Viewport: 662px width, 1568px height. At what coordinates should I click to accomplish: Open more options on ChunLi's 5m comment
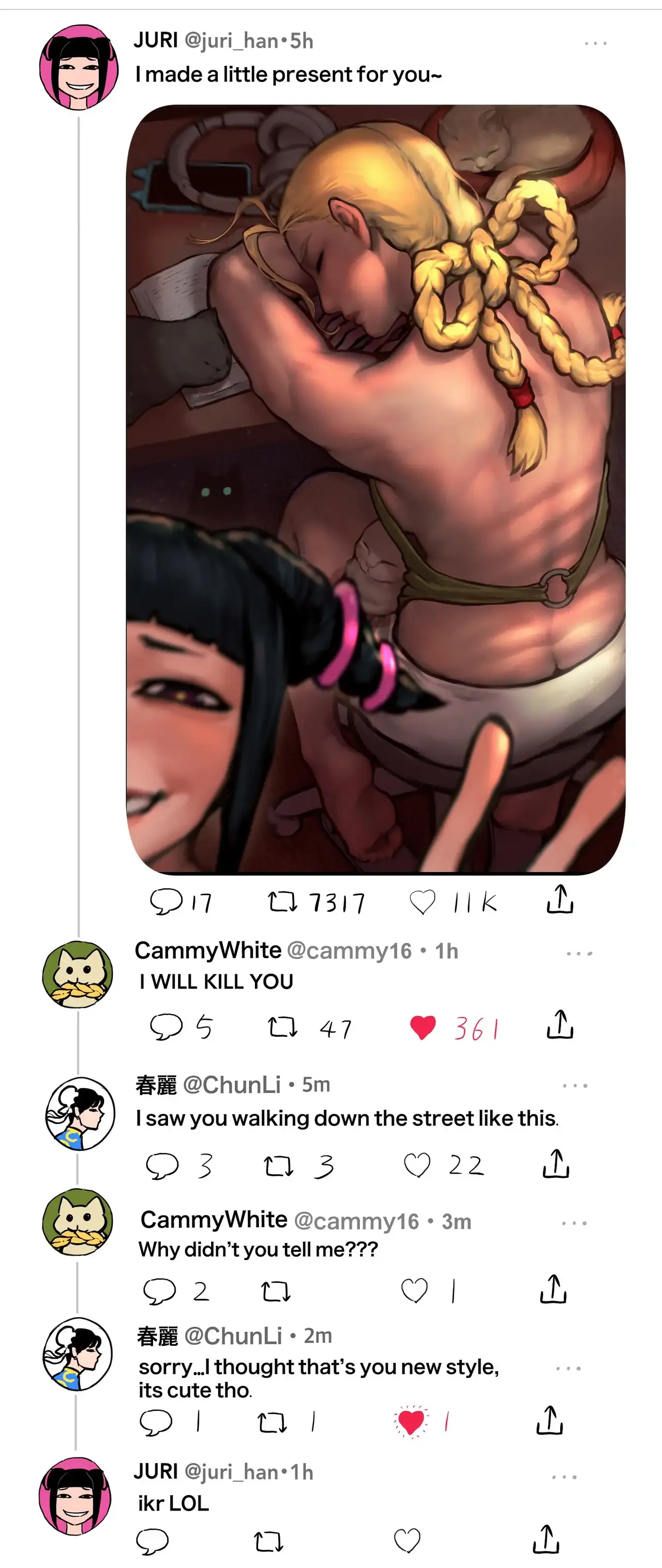(575, 1085)
